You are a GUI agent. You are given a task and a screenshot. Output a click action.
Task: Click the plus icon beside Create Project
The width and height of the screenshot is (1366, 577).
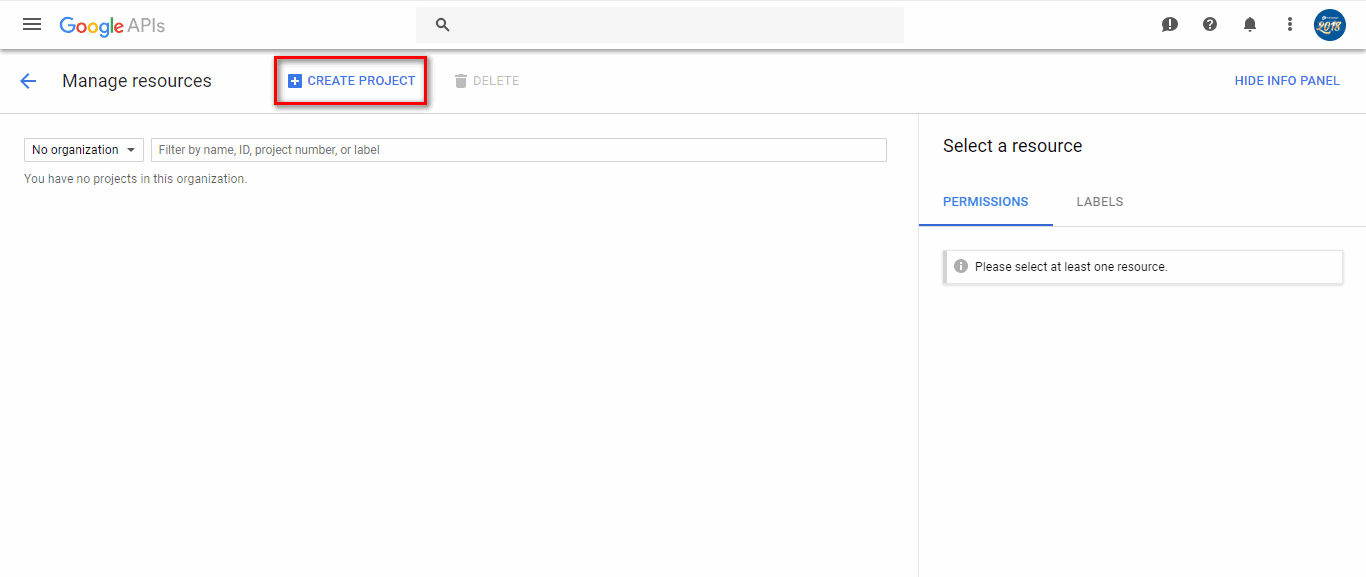tap(295, 81)
